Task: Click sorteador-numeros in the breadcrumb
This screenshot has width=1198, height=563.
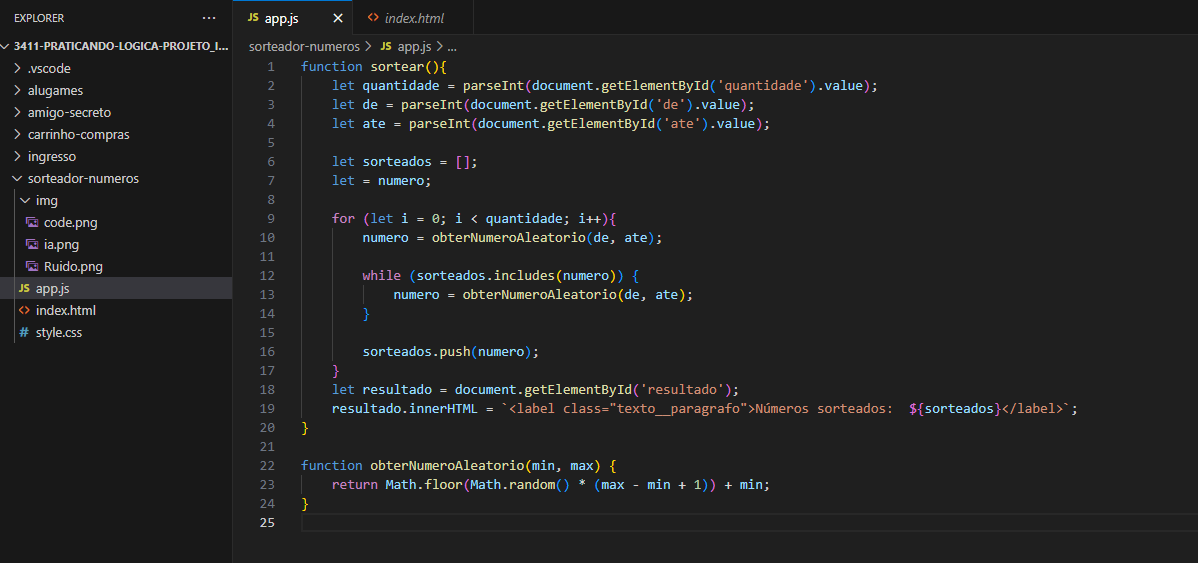Action: [x=303, y=46]
